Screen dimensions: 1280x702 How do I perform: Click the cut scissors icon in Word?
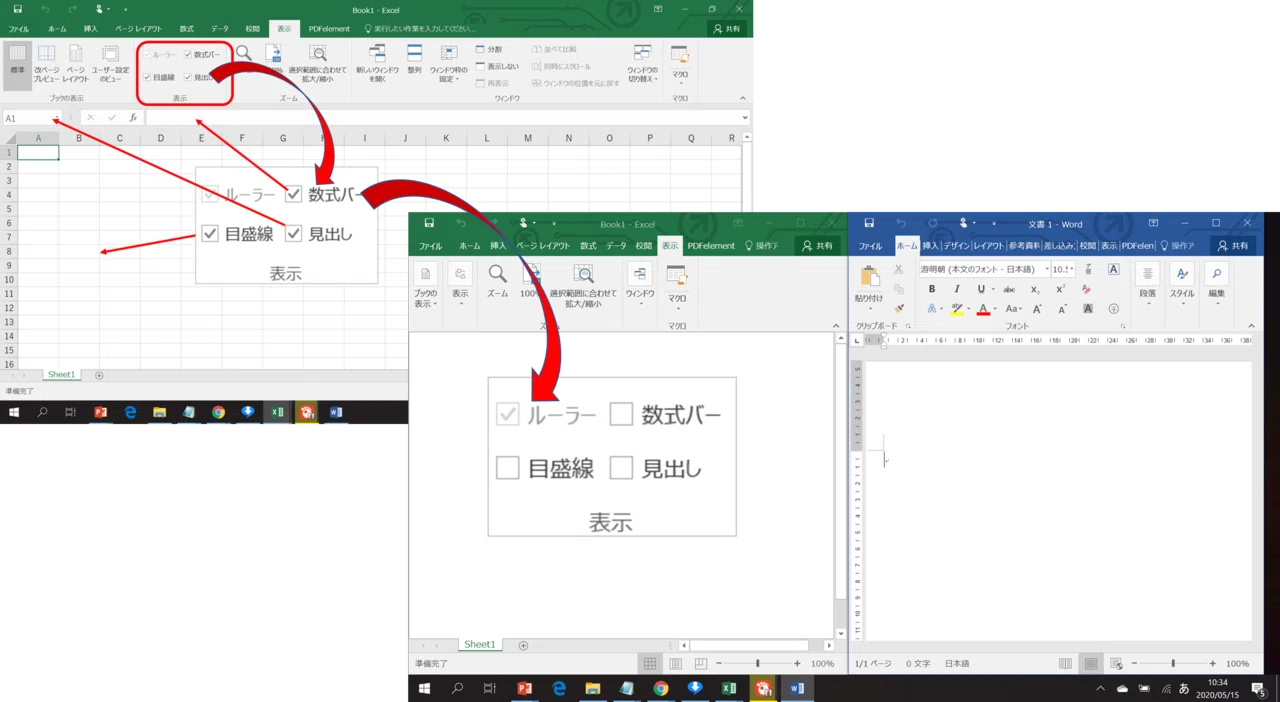(898, 270)
